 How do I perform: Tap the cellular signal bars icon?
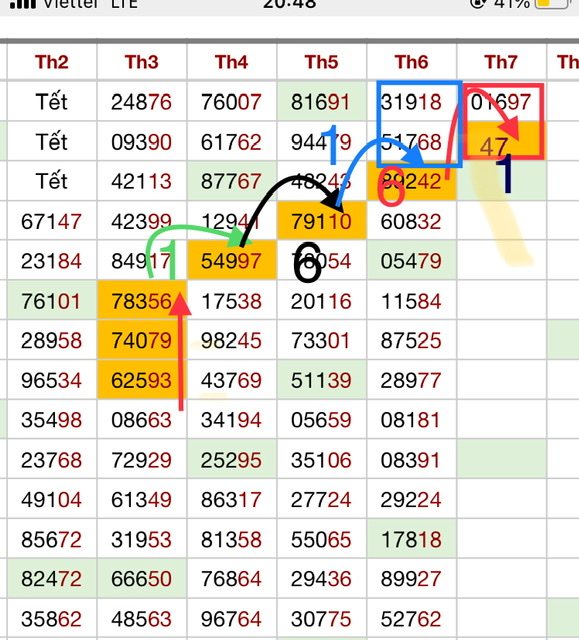click(23, 4)
